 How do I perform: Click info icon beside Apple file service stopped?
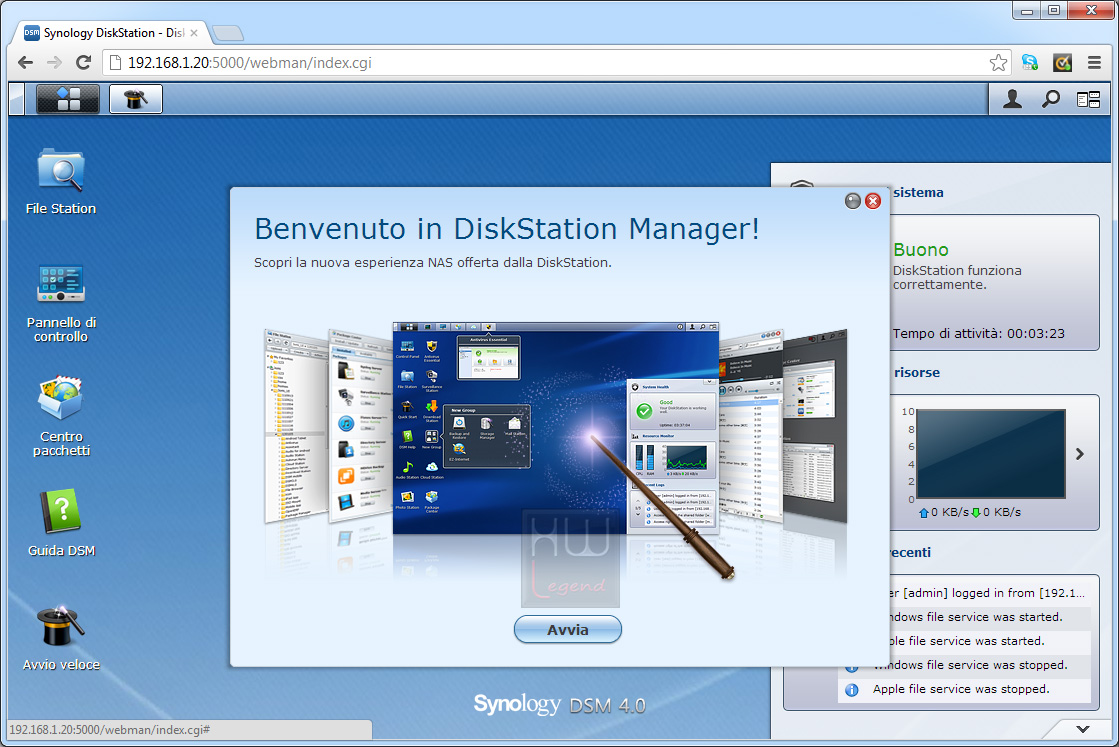pos(851,690)
